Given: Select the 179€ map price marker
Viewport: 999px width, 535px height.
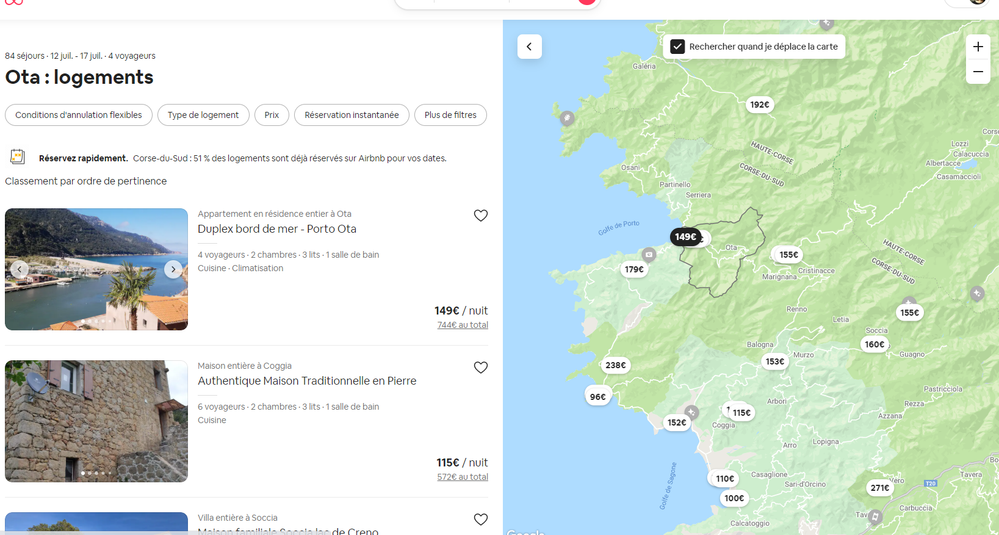Looking at the screenshot, I should coord(634,269).
